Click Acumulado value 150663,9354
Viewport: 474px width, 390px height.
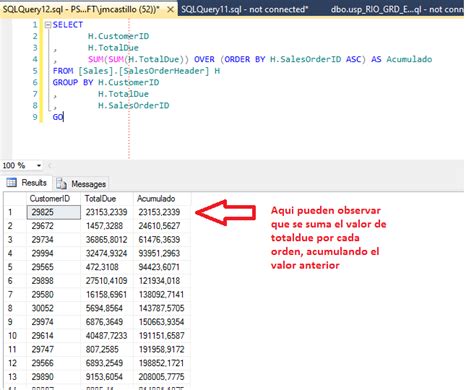[162, 322]
